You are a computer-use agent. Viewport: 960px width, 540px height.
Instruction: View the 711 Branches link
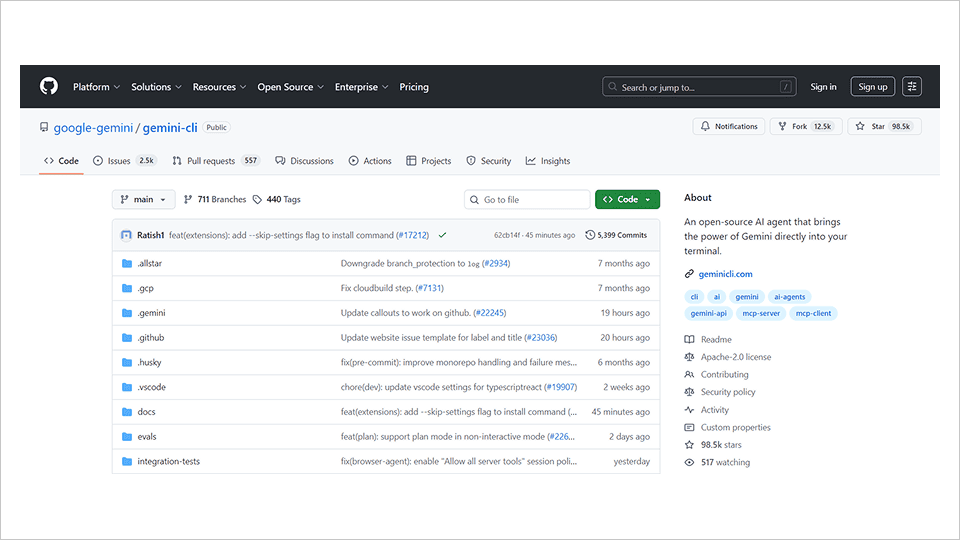pos(215,199)
